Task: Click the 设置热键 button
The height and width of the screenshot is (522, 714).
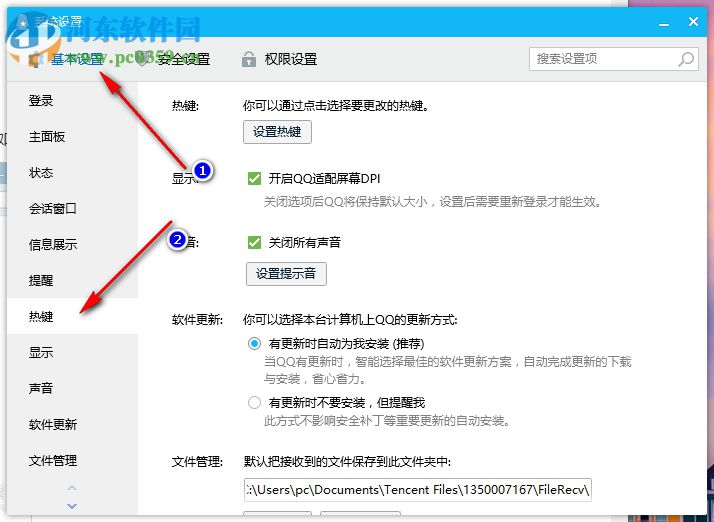Action: click(x=277, y=132)
